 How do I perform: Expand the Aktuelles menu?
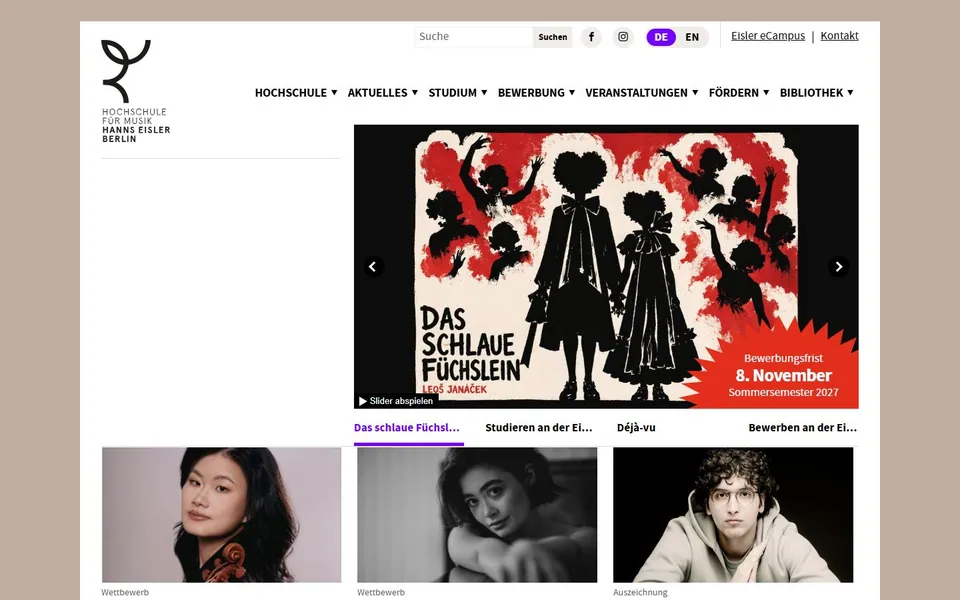[383, 92]
